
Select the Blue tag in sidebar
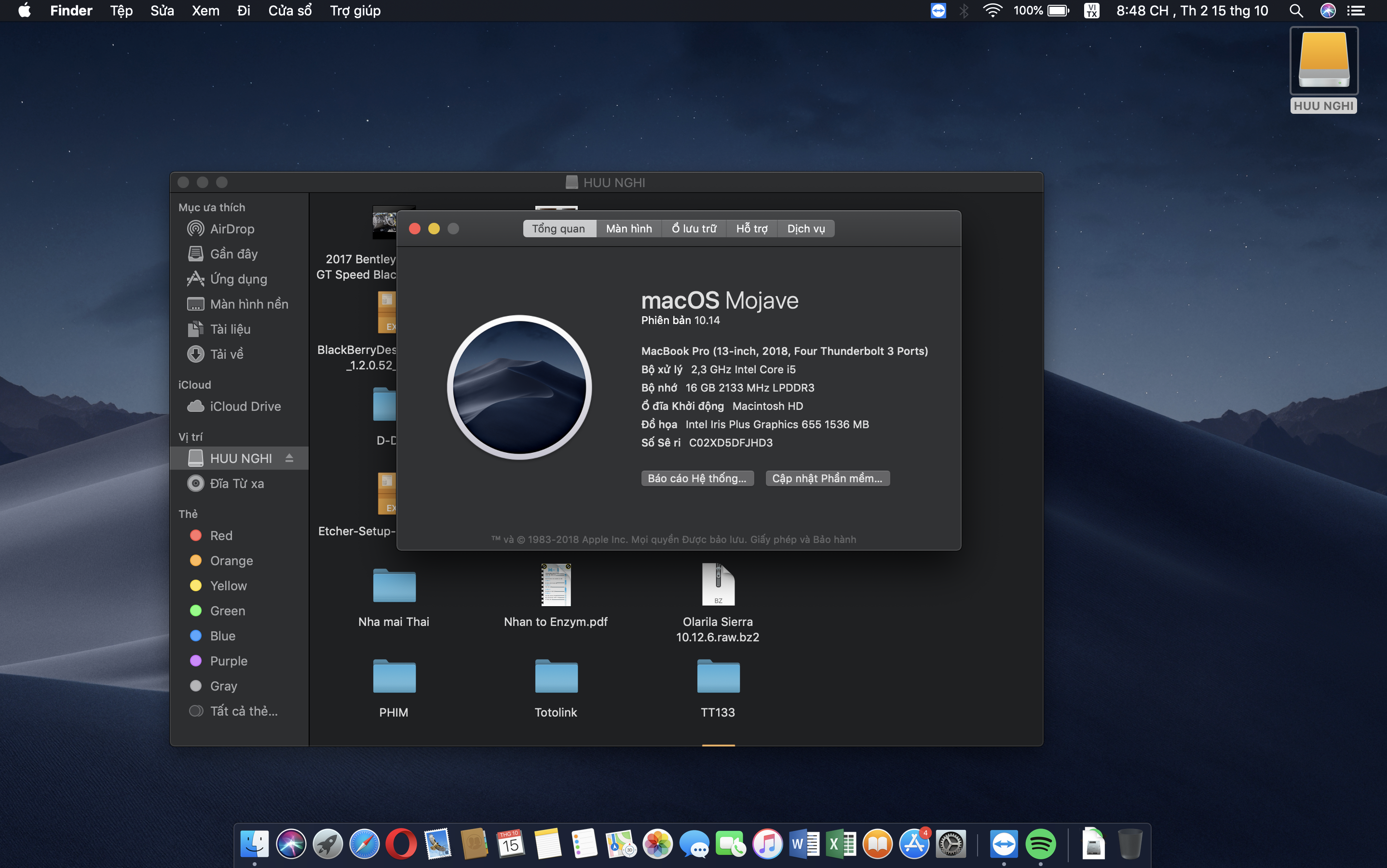[239, 636]
